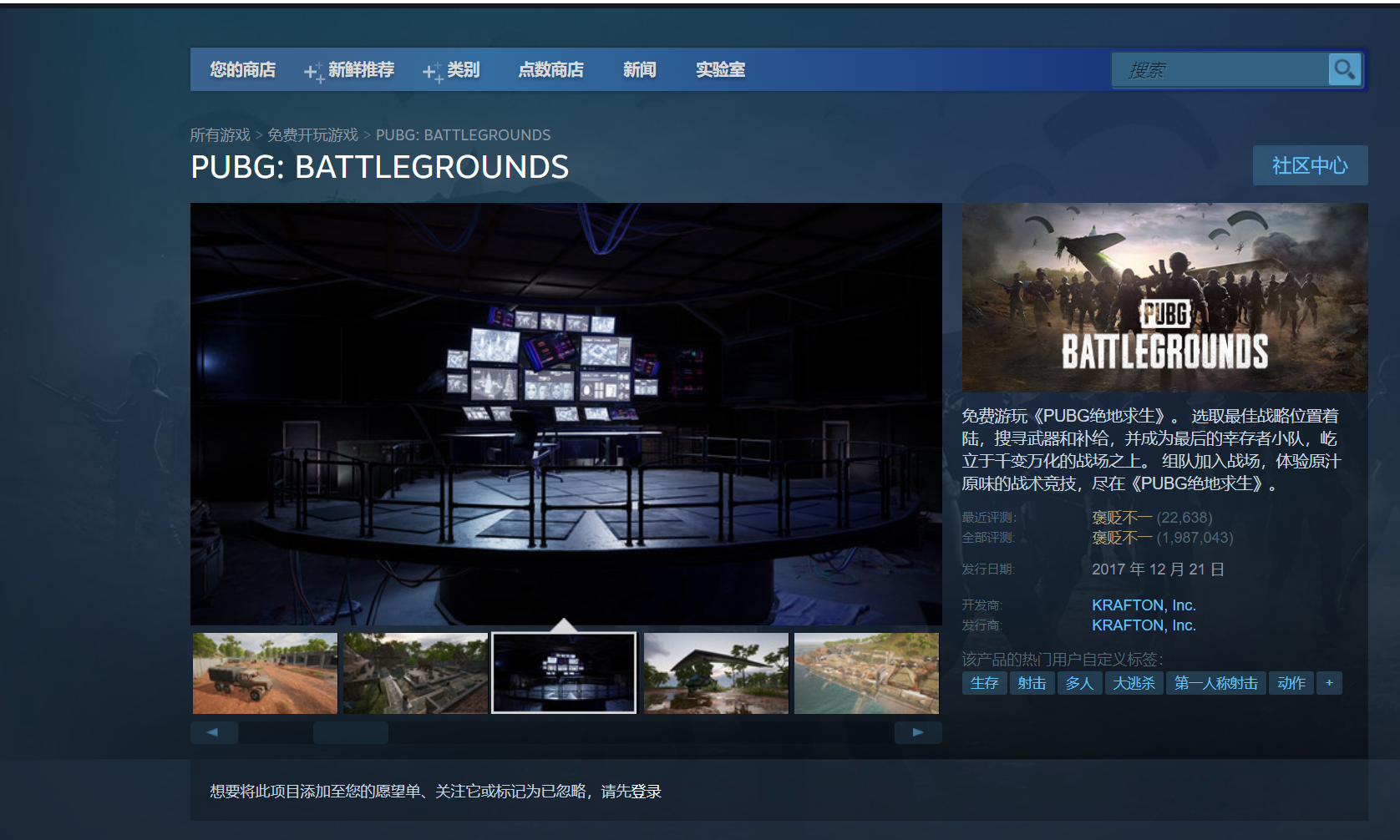Select the ruined bunker aerial thumbnail
The width and height of the screenshot is (1400, 840).
pyautogui.click(x=415, y=673)
